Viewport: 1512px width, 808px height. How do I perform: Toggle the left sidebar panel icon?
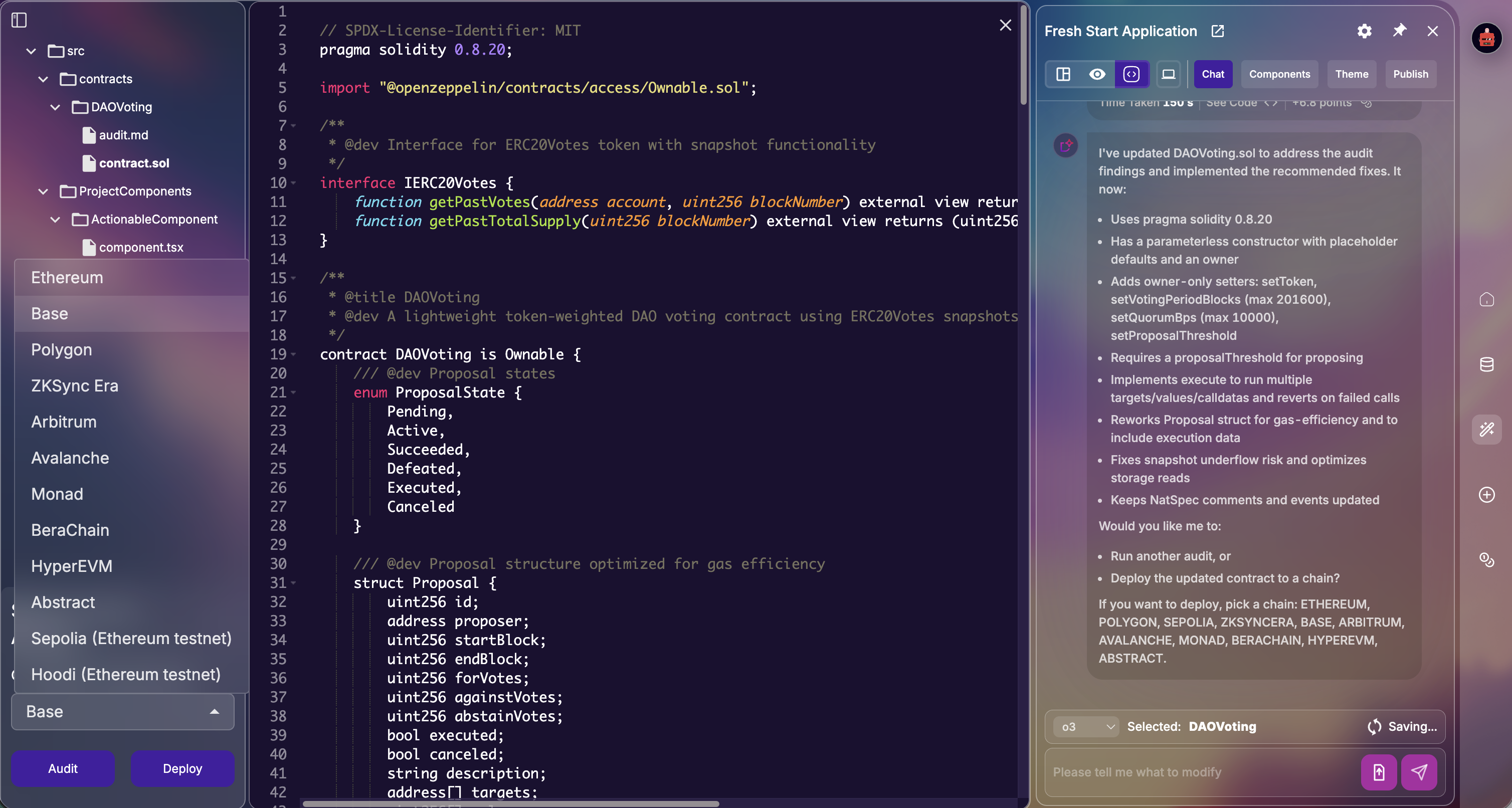click(x=19, y=20)
